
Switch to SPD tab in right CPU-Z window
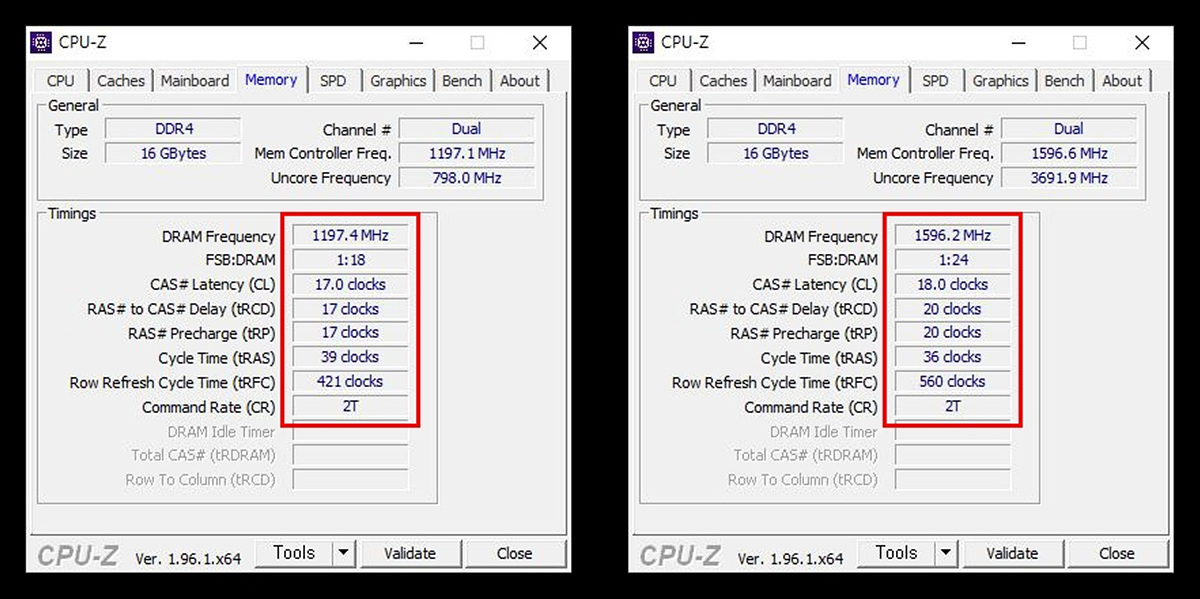point(935,81)
